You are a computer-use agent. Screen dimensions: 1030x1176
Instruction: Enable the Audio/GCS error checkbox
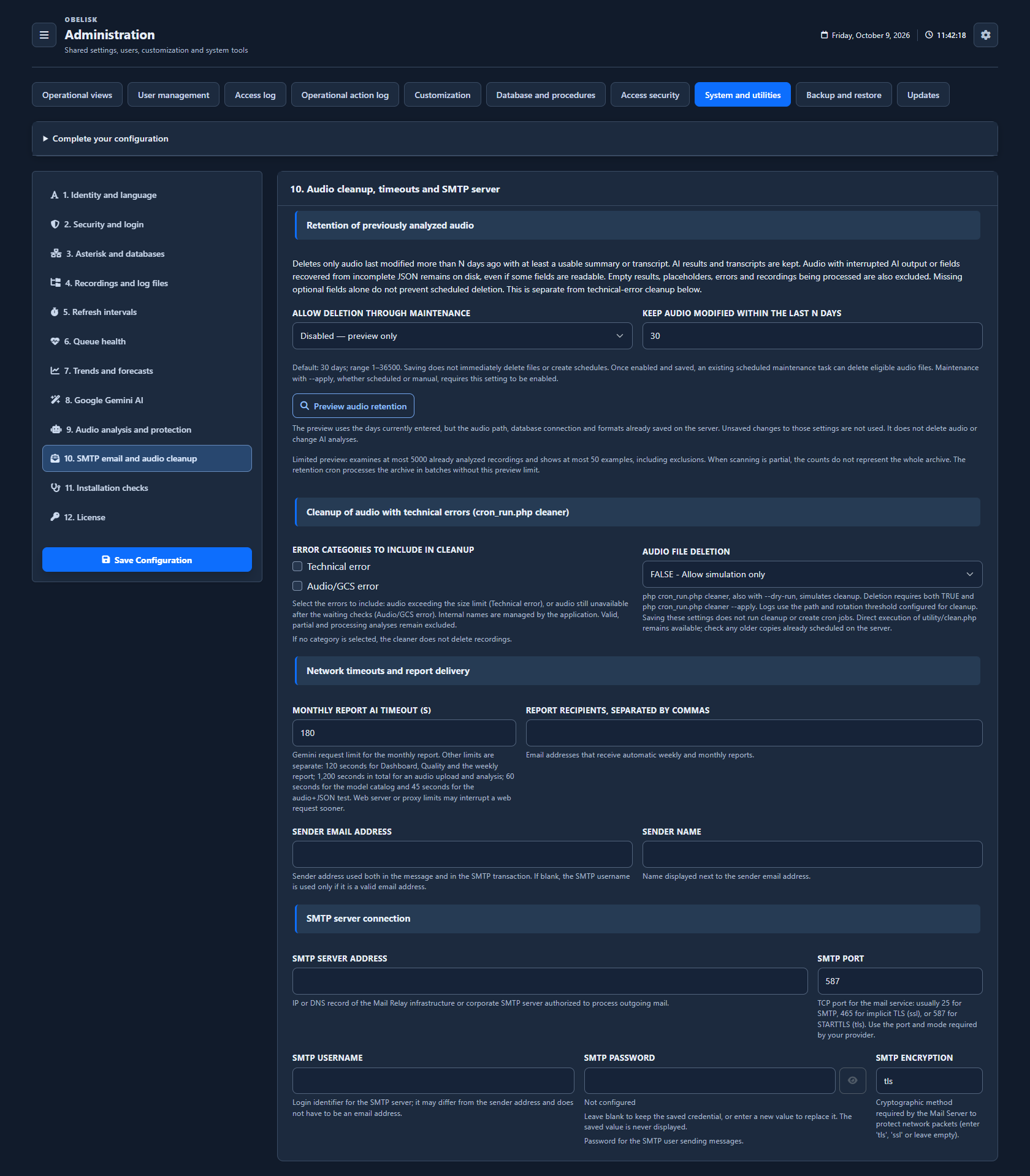297,586
